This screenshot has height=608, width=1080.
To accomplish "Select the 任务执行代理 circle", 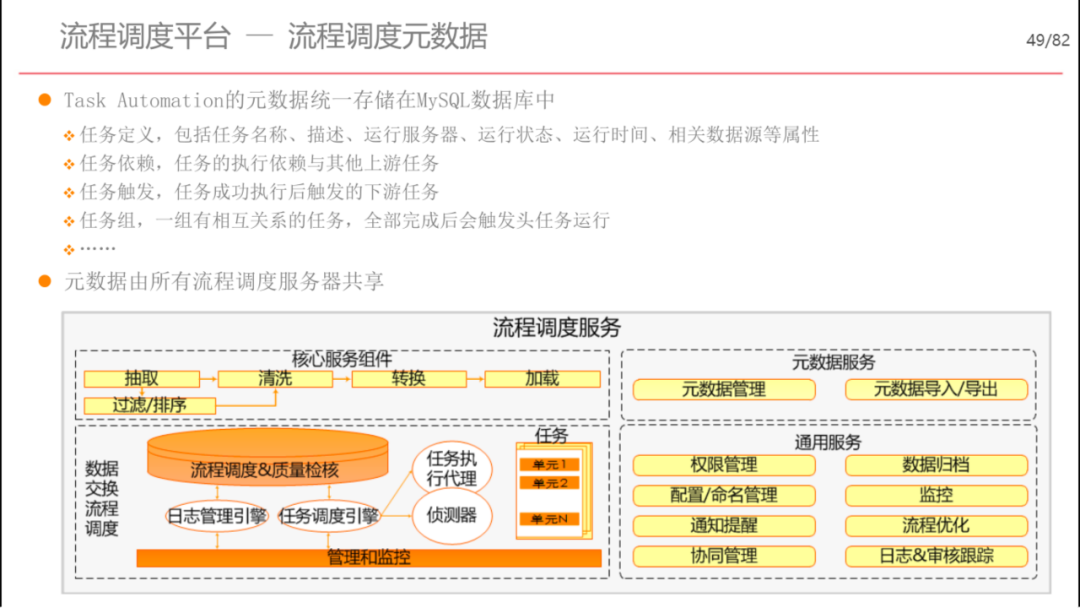I will [x=452, y=468].
